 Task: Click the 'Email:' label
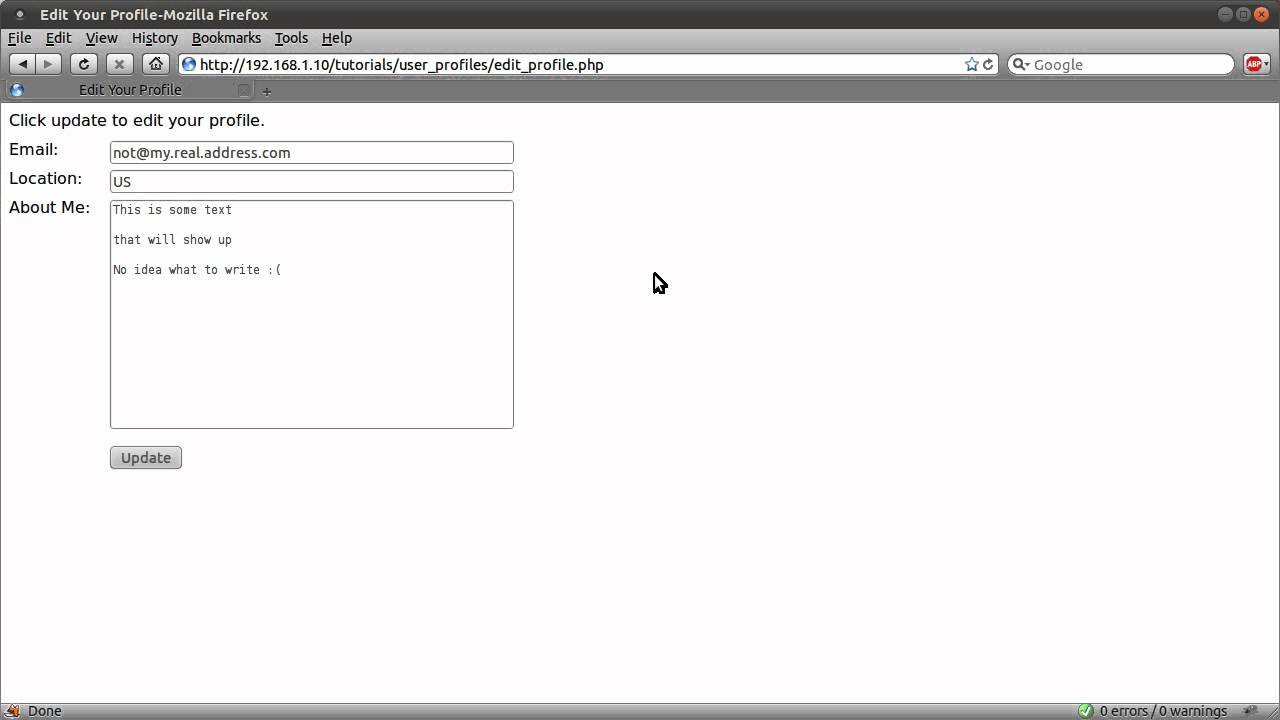pos(34,149)
